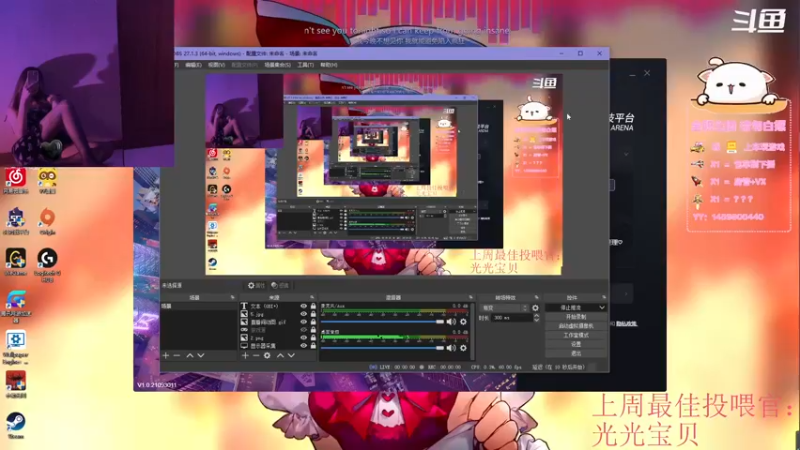Toggle lock on 文本 (GDI+) source
The width and height of the screenshot is (800, 450).
[313, 306]
